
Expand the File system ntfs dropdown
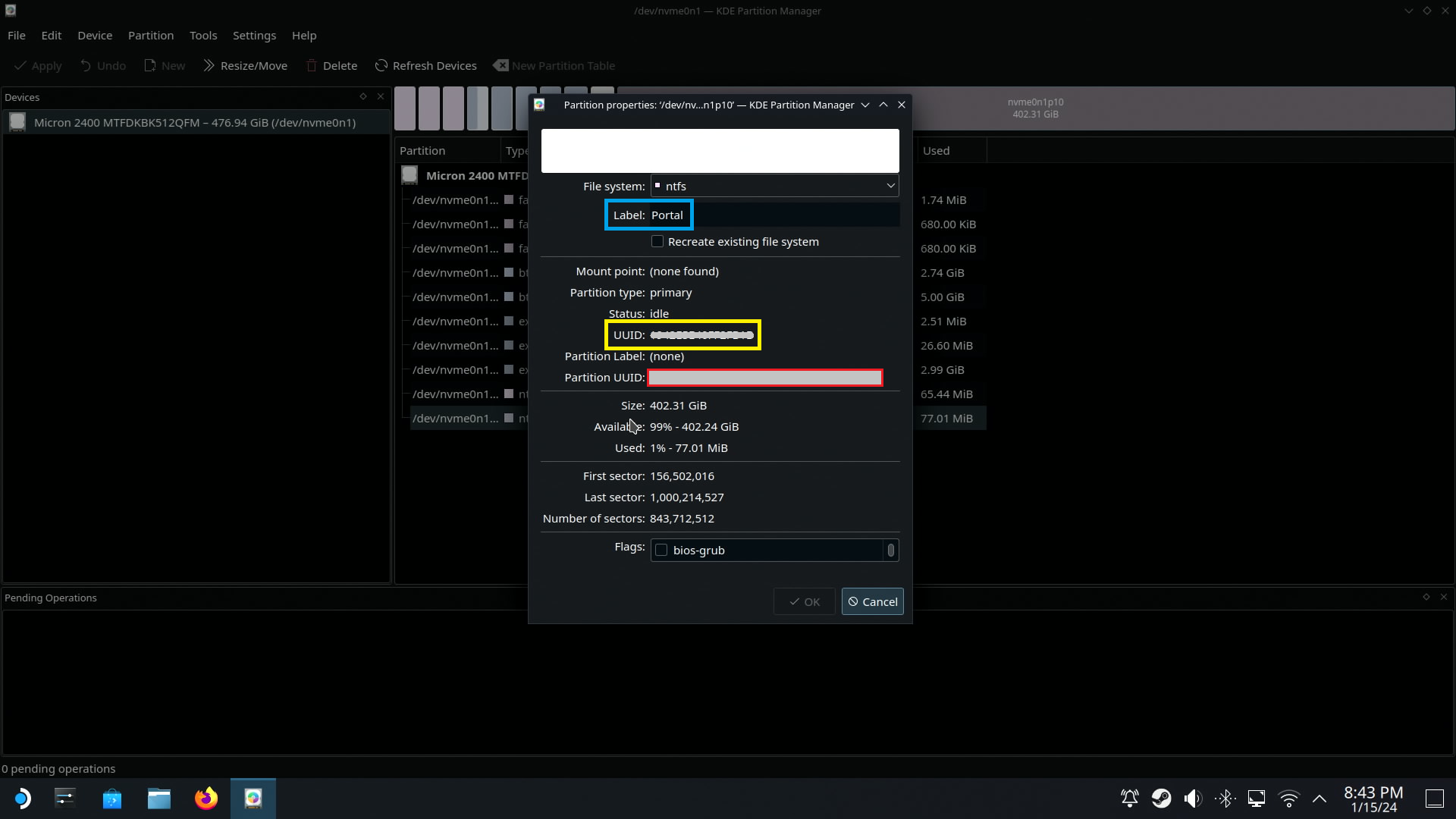pyautogui.click(x=774, y=187)
